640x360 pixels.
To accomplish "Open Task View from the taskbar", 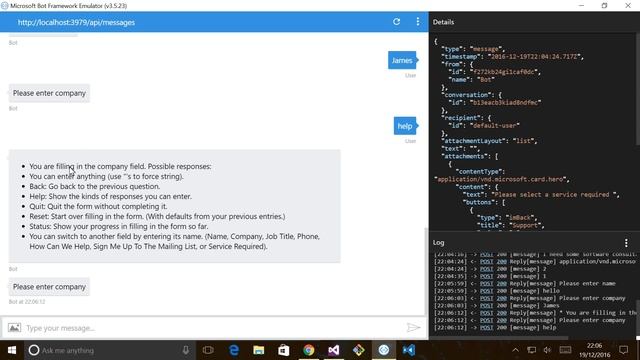I will [x=208, y=350].
